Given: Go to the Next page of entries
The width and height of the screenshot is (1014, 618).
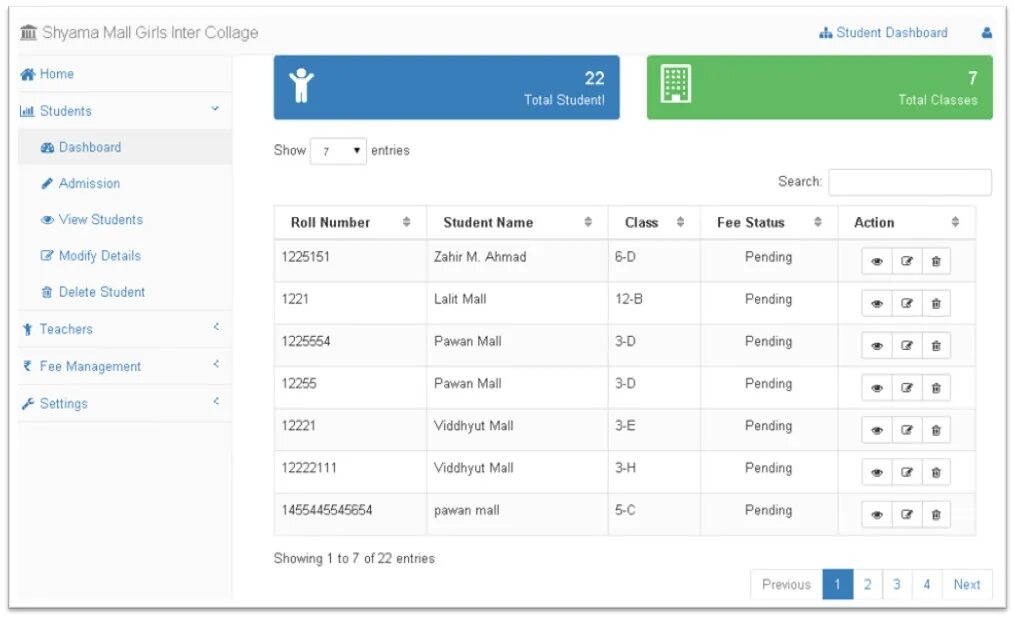Looking at the screenshot, I should coord(966,585).
